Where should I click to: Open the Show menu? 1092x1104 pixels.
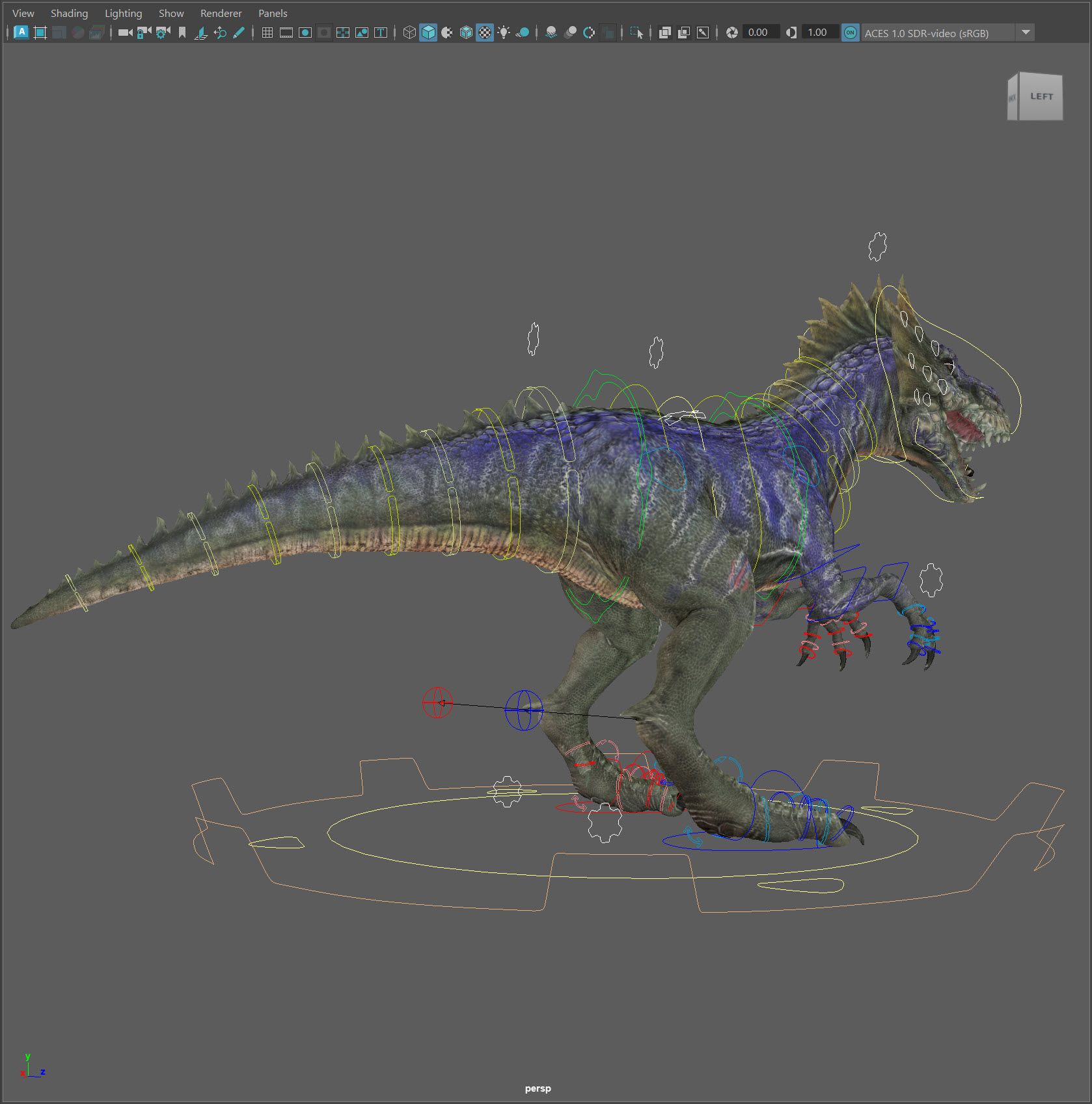click(x=171, y=13)
